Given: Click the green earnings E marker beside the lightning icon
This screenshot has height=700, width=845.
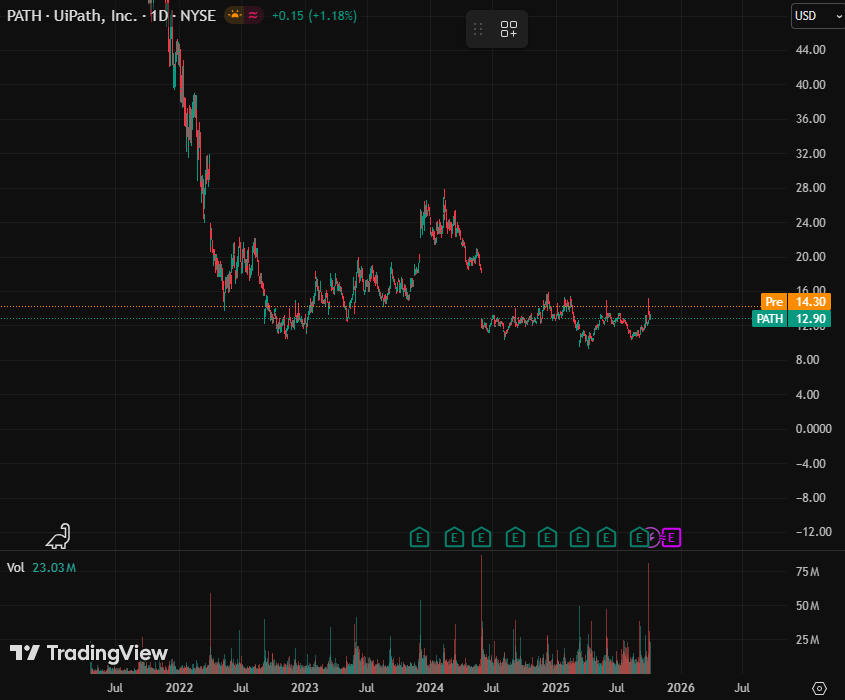Looking at the screenshot, I should (x=639, y=537).
